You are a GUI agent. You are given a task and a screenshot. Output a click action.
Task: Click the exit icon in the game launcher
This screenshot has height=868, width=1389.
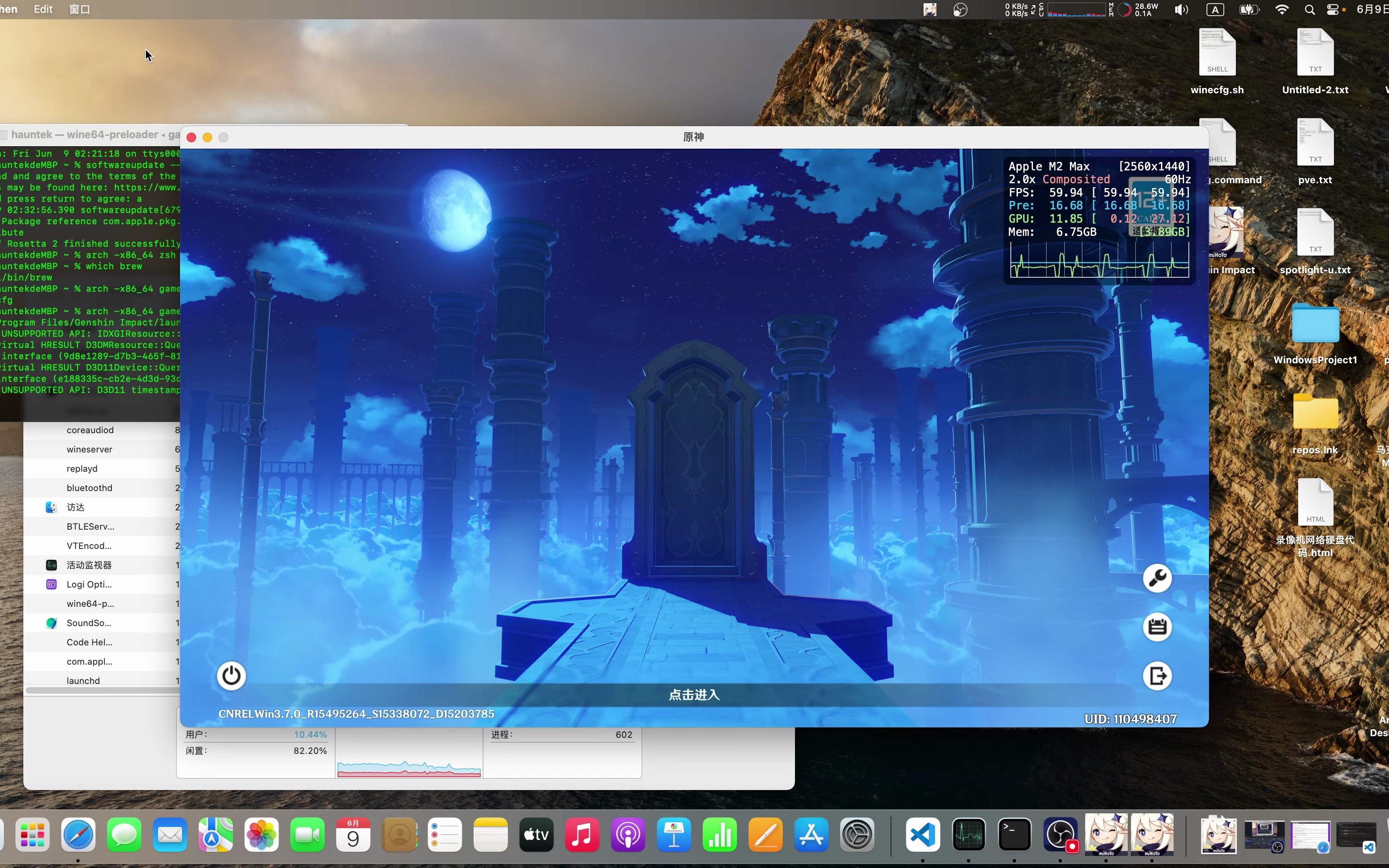tap(1157, 676)
